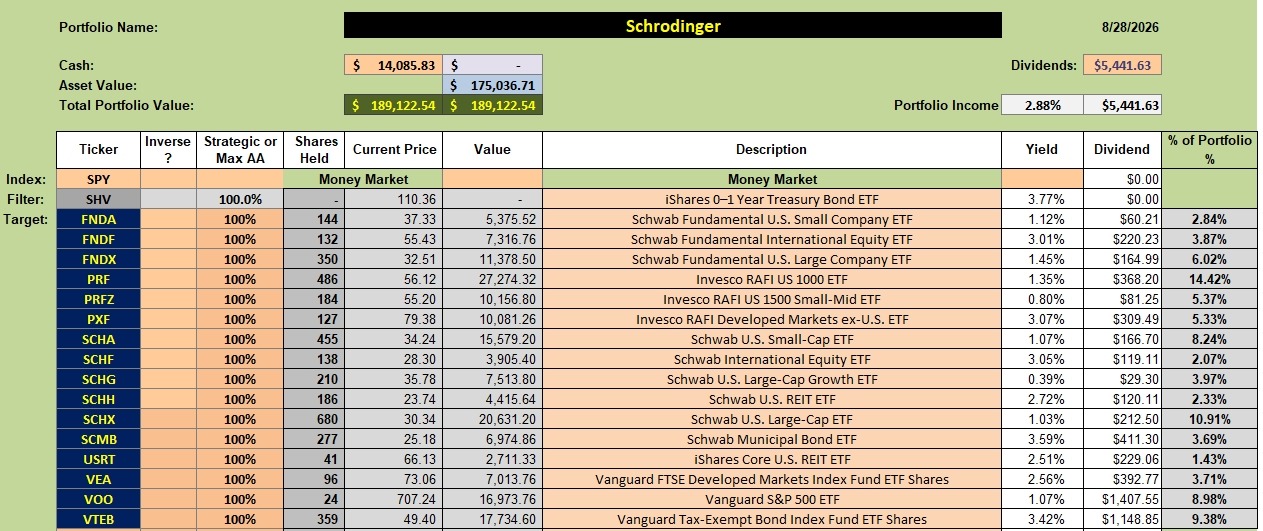The height and width of the screenshot is (531, 1263).
Task: Select the value 27,274.32 cell
Action: point(492,279)
